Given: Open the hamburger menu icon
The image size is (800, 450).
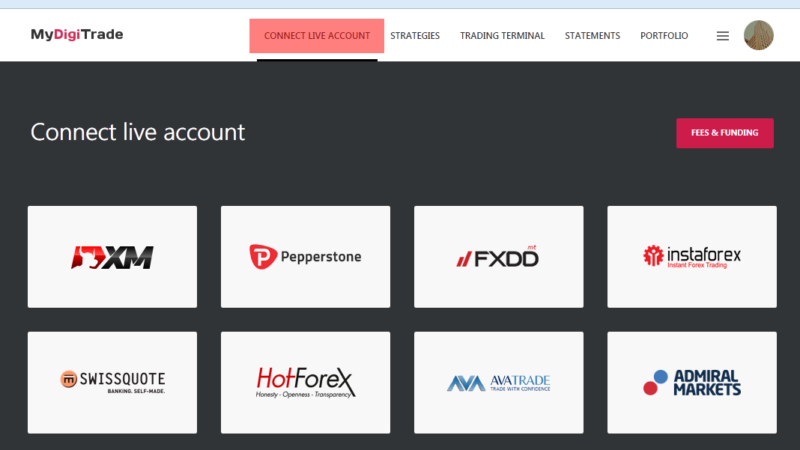Looking at the screenshot, I should (722, 36).
